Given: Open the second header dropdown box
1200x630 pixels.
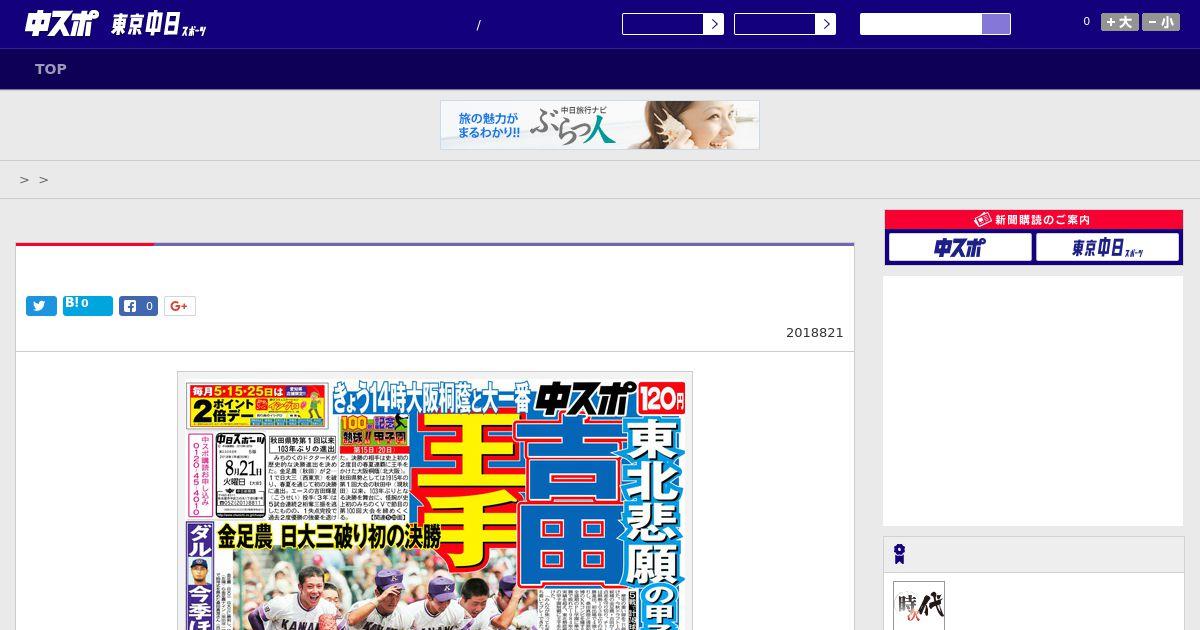Looking at the screenshot, I should [x=785, y=24].
